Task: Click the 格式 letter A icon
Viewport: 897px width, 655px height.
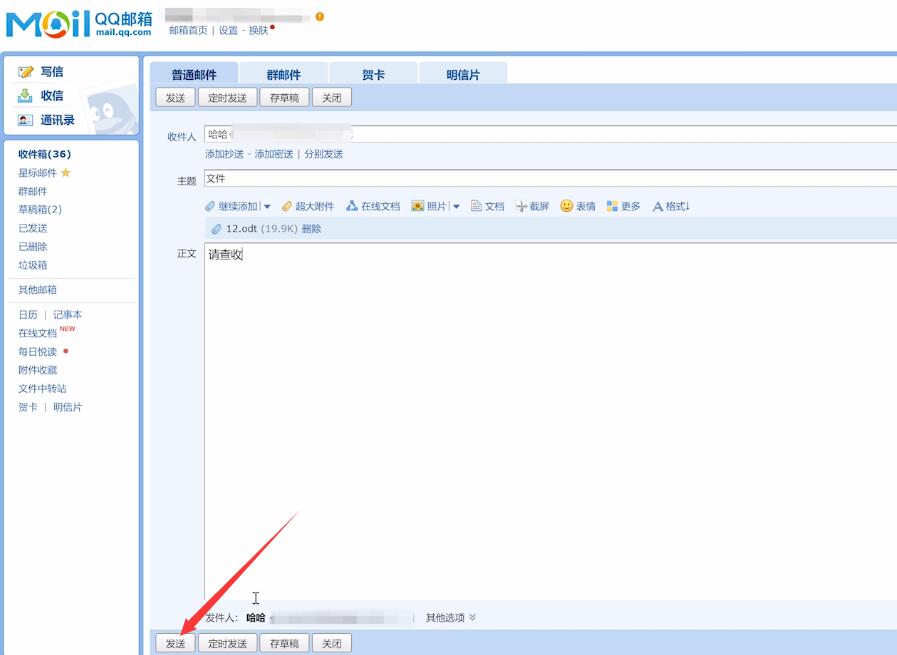Action: pyautogui.click(x=658, y=207)
